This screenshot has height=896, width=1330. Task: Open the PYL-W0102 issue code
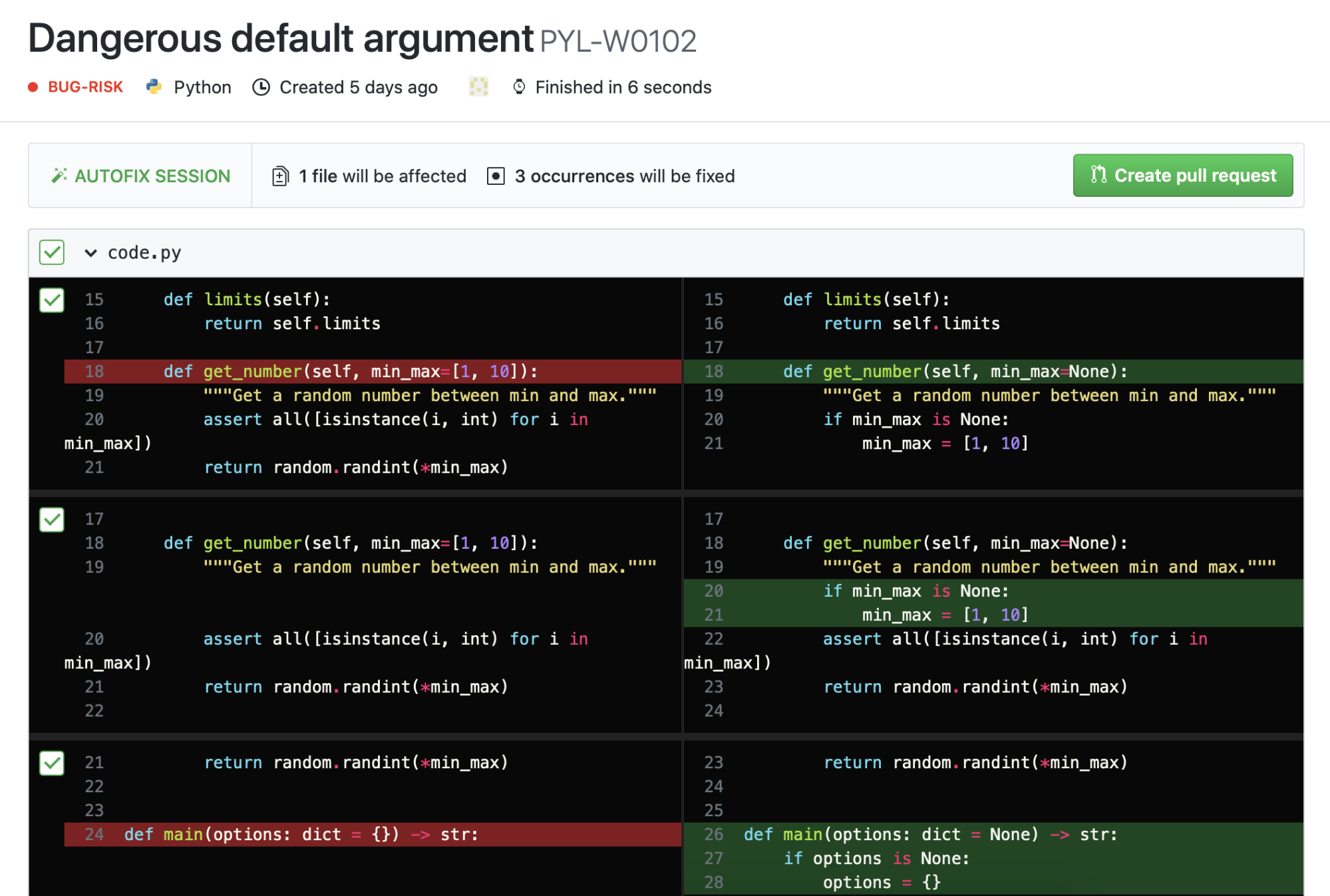tap(617, 40)
